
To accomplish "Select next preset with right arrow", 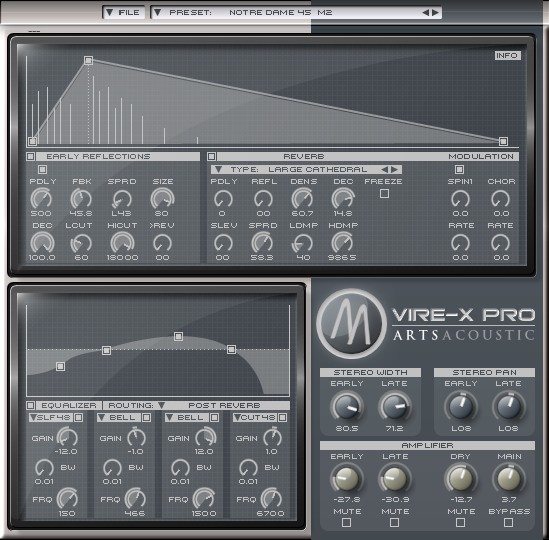I will point(435,13).
